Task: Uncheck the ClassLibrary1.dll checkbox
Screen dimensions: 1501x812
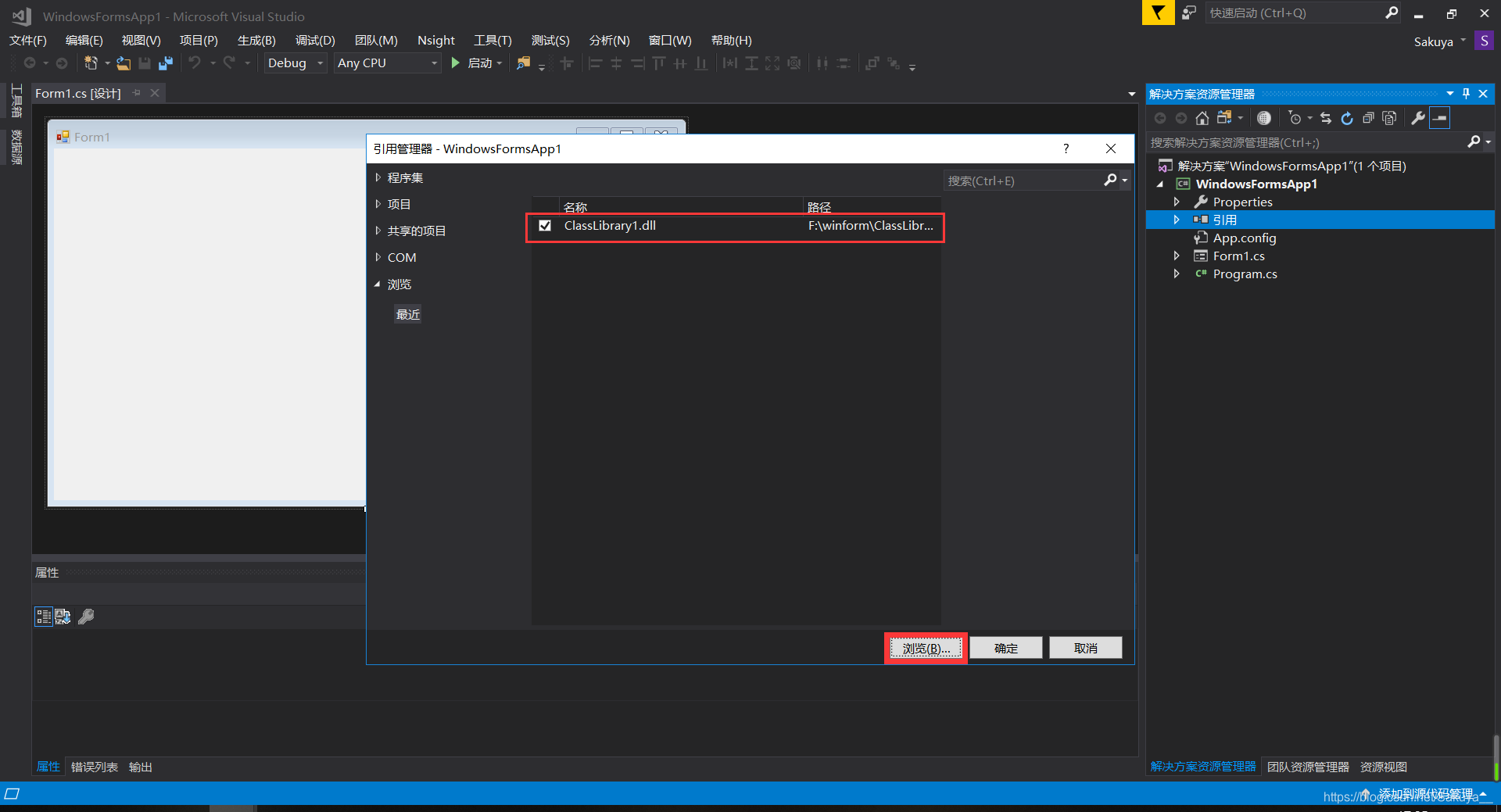Action: [545, 226]
